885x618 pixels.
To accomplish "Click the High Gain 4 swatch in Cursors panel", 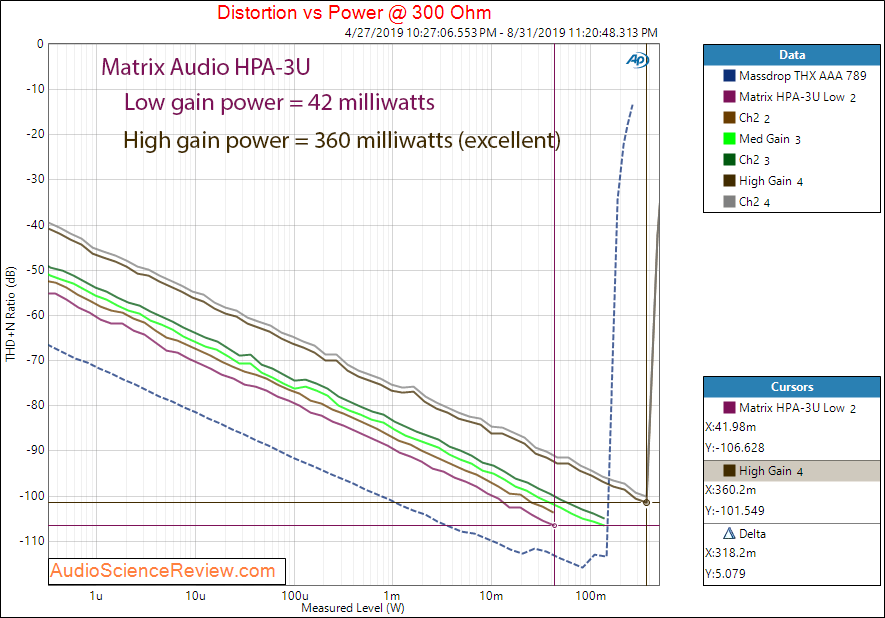I will tap(729, 470).
